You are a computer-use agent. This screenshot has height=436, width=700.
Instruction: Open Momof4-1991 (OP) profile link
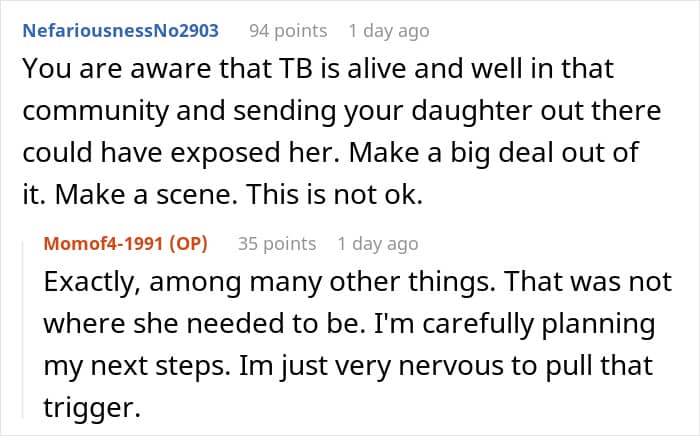(125, 244)
